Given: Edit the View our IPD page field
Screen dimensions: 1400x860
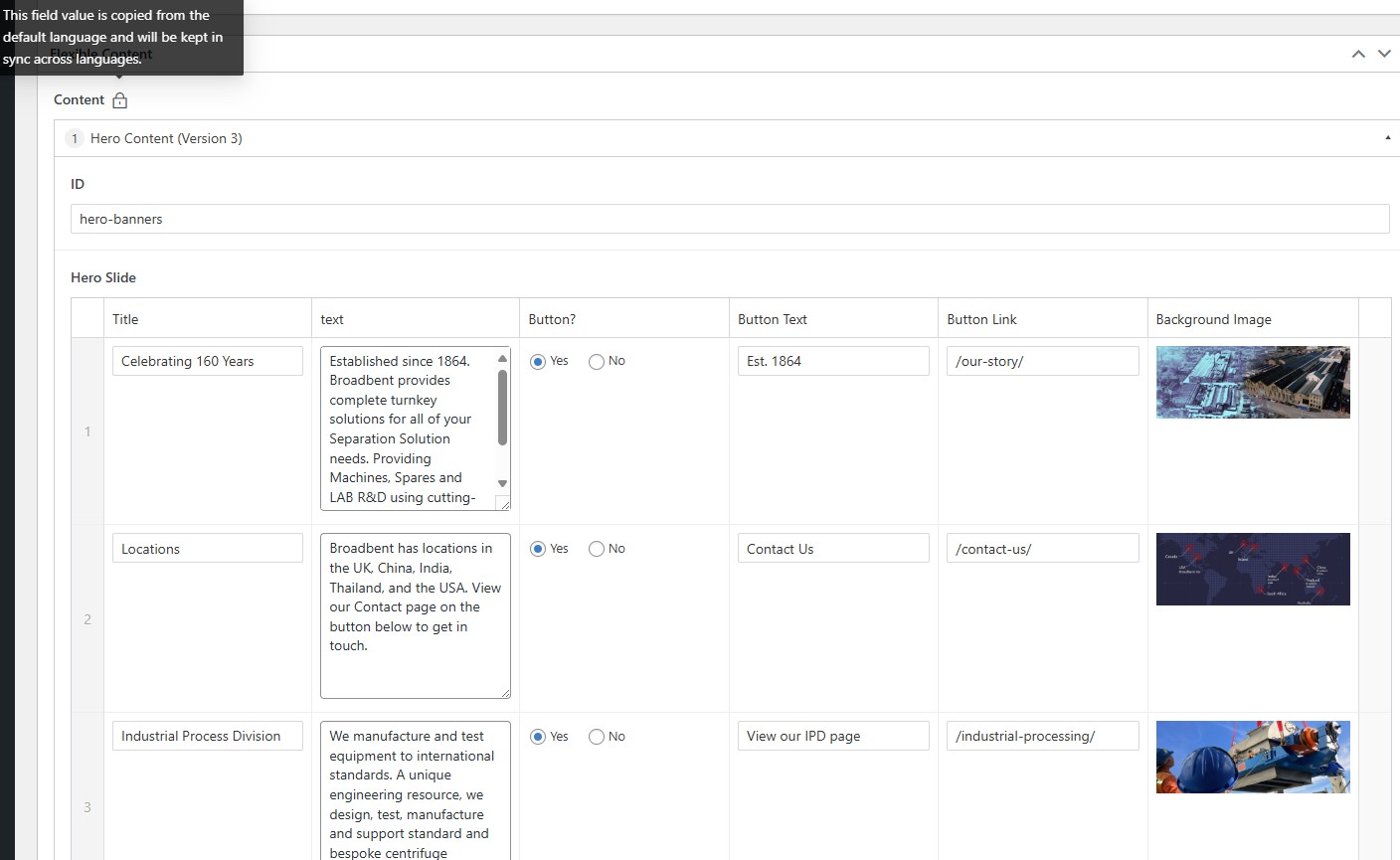Looking at the screenshot, I should click(x=833, y=736).
